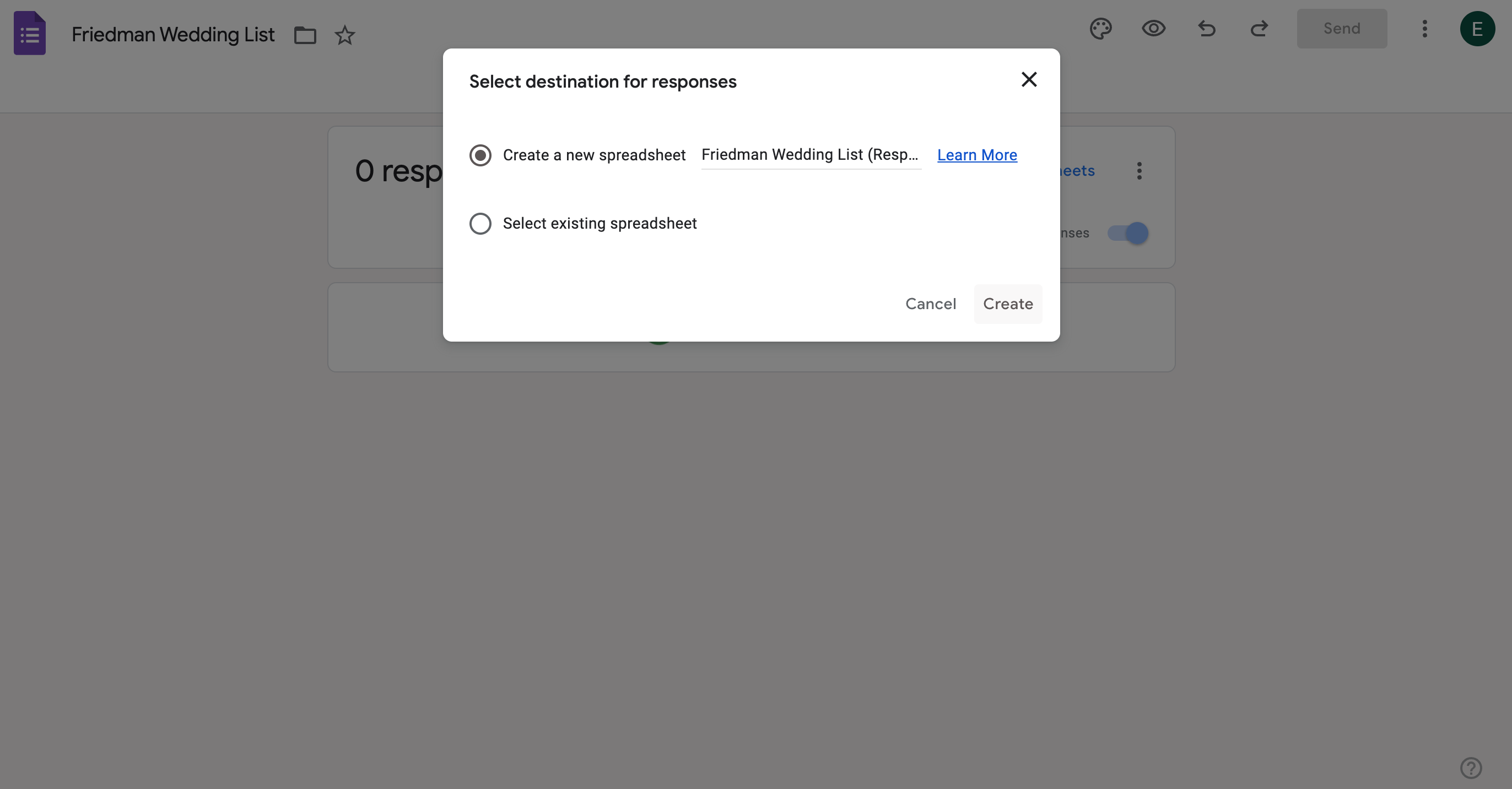Screen dimensions: 1512x789
Task: Expand the responses card overflow menu
Action: point(1140,171)
